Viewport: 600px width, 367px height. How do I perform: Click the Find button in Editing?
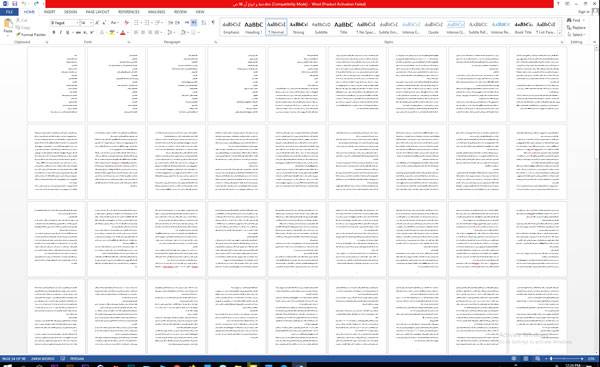click(x=574, y=20)
